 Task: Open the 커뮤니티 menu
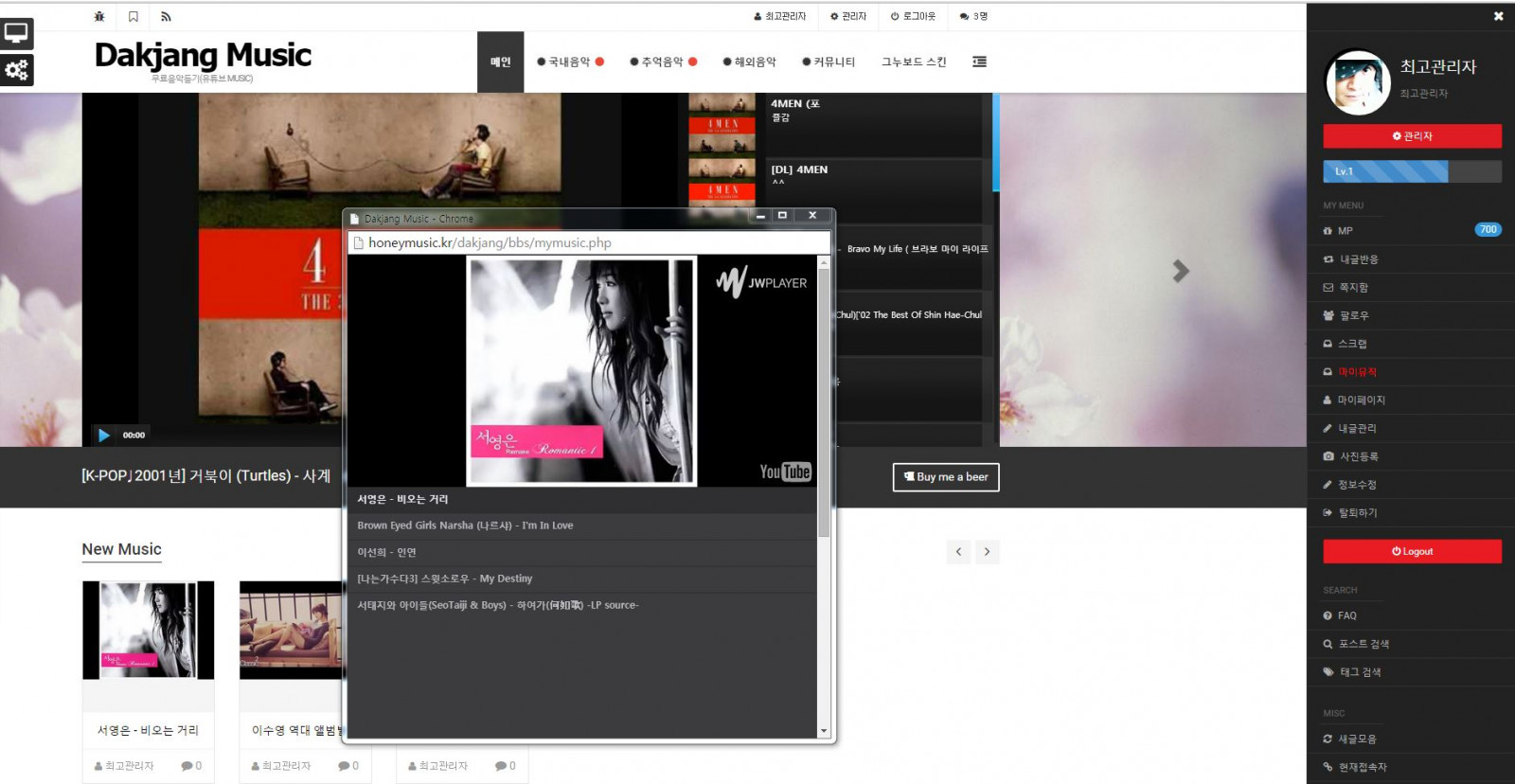829,62
